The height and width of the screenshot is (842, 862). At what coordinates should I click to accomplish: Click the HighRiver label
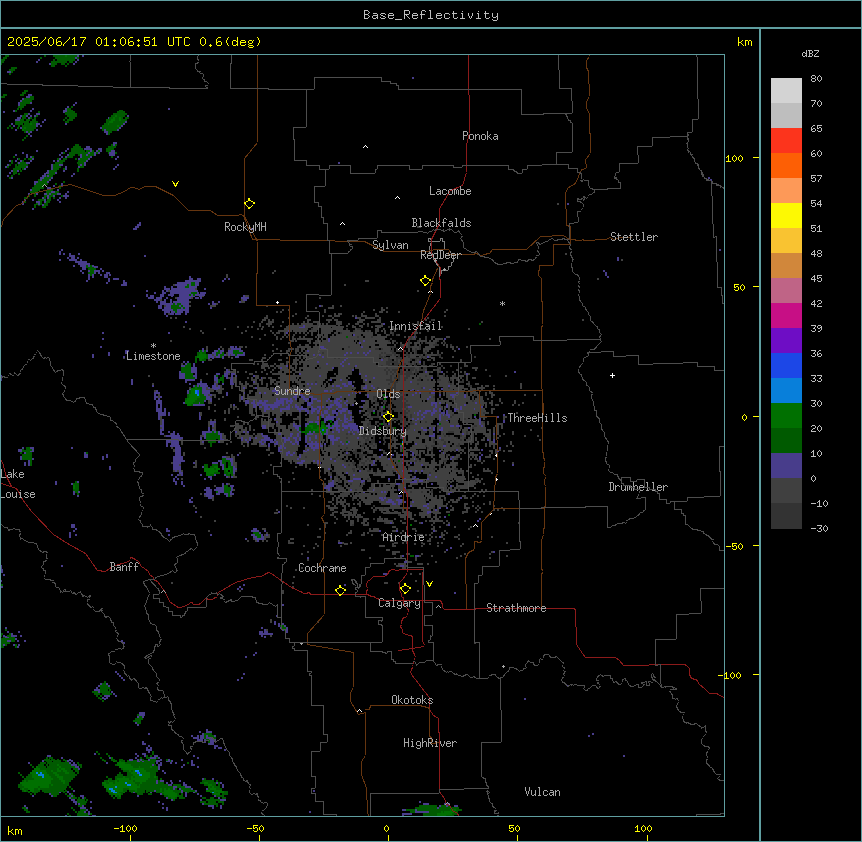click(430, 743)
